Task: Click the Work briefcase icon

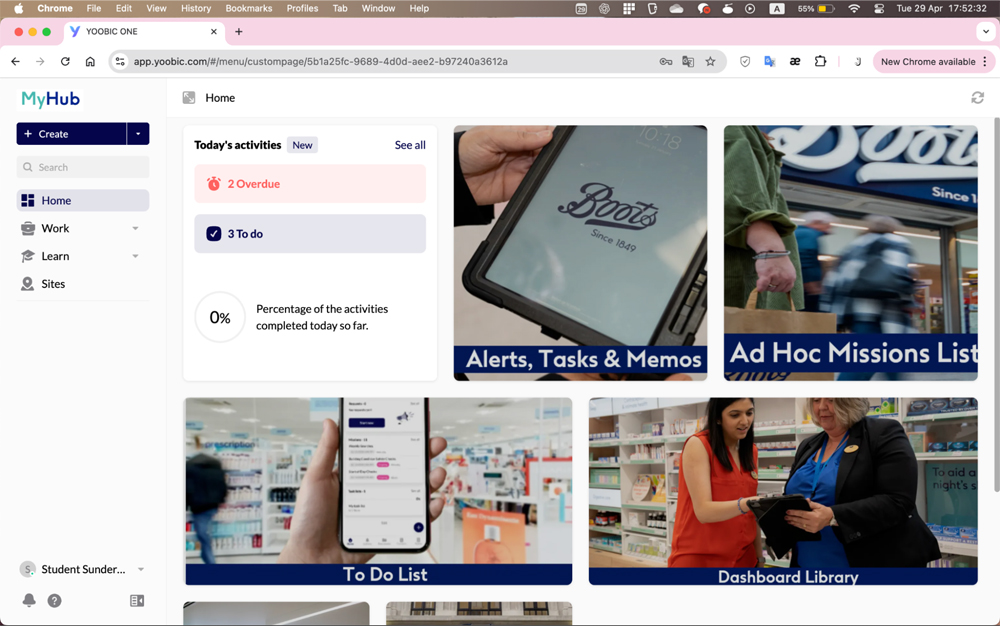Action: click(27, 228)
